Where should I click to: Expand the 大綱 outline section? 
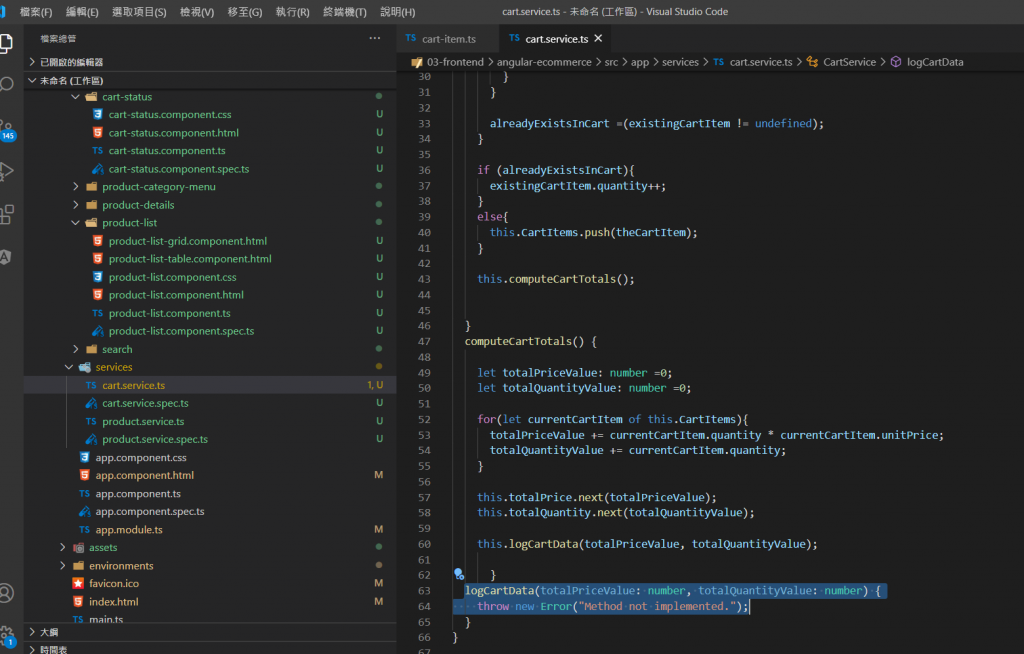point(49,632)
